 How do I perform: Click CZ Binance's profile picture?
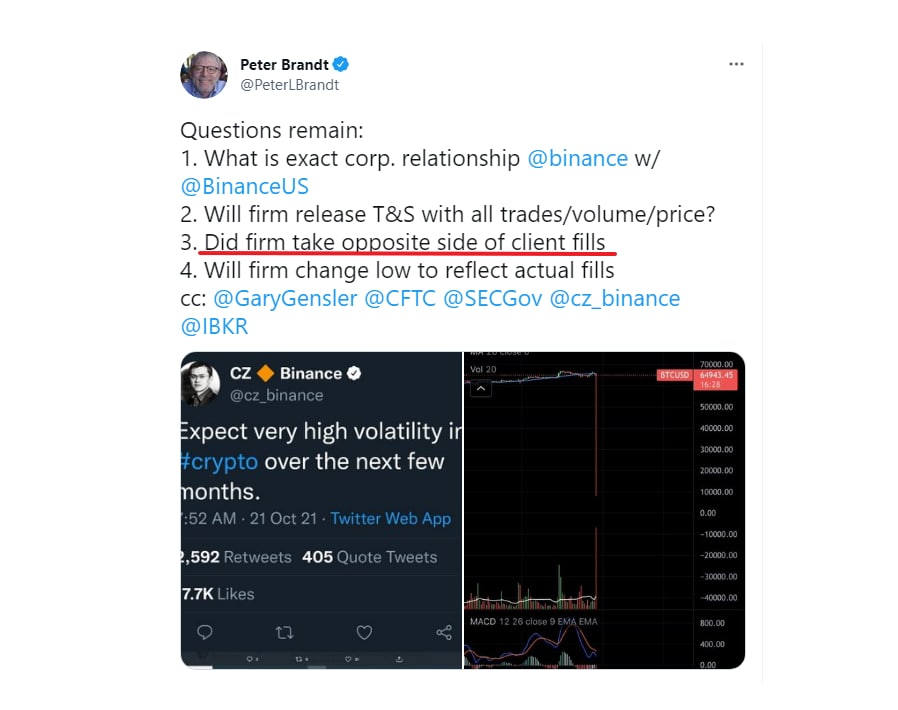(x=200, y=384)
